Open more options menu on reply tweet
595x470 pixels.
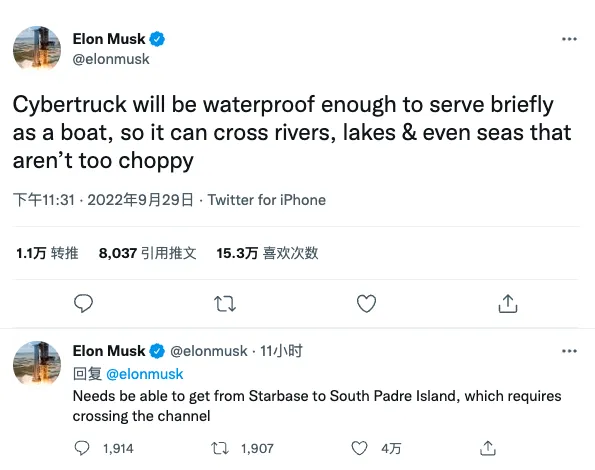click(x=570, y=351)
